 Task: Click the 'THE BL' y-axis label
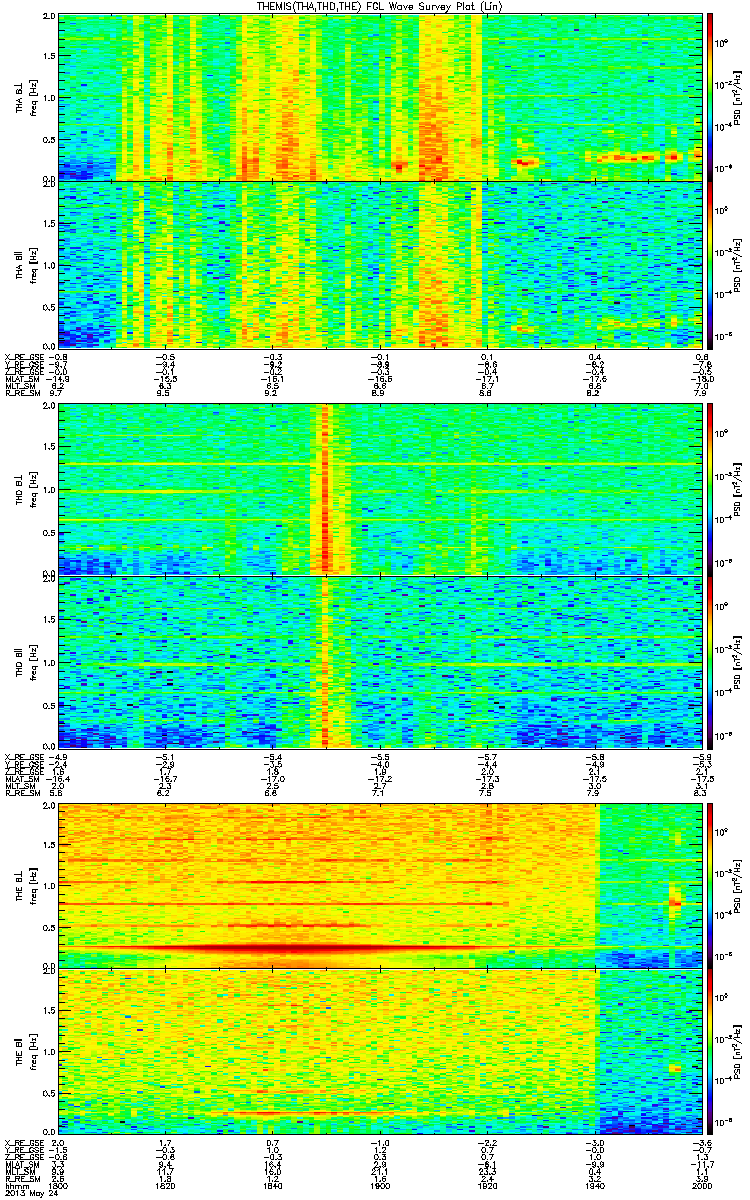[20, 885]
